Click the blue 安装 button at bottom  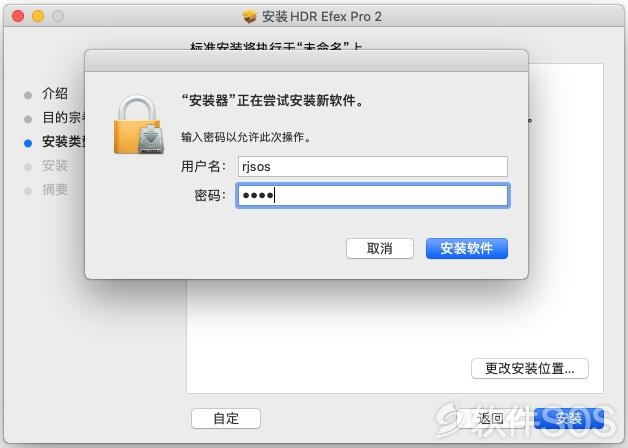(569, 418)
